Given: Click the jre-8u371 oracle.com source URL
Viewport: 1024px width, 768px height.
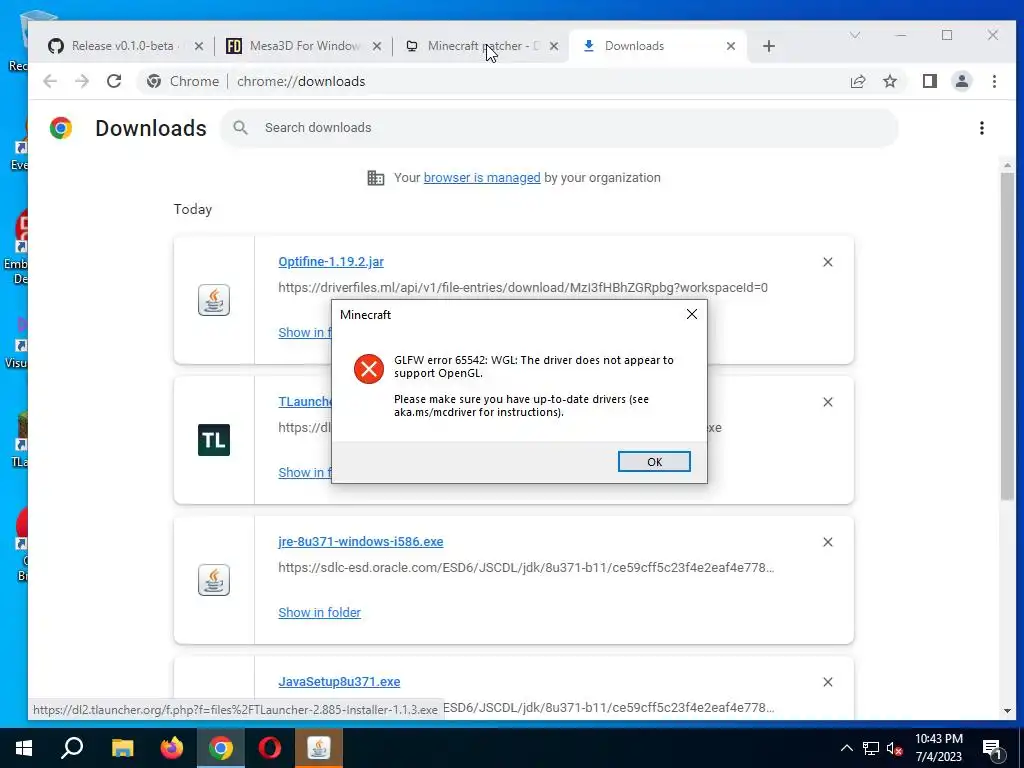Looking at the screenshot, I should [x=526, y=568].
